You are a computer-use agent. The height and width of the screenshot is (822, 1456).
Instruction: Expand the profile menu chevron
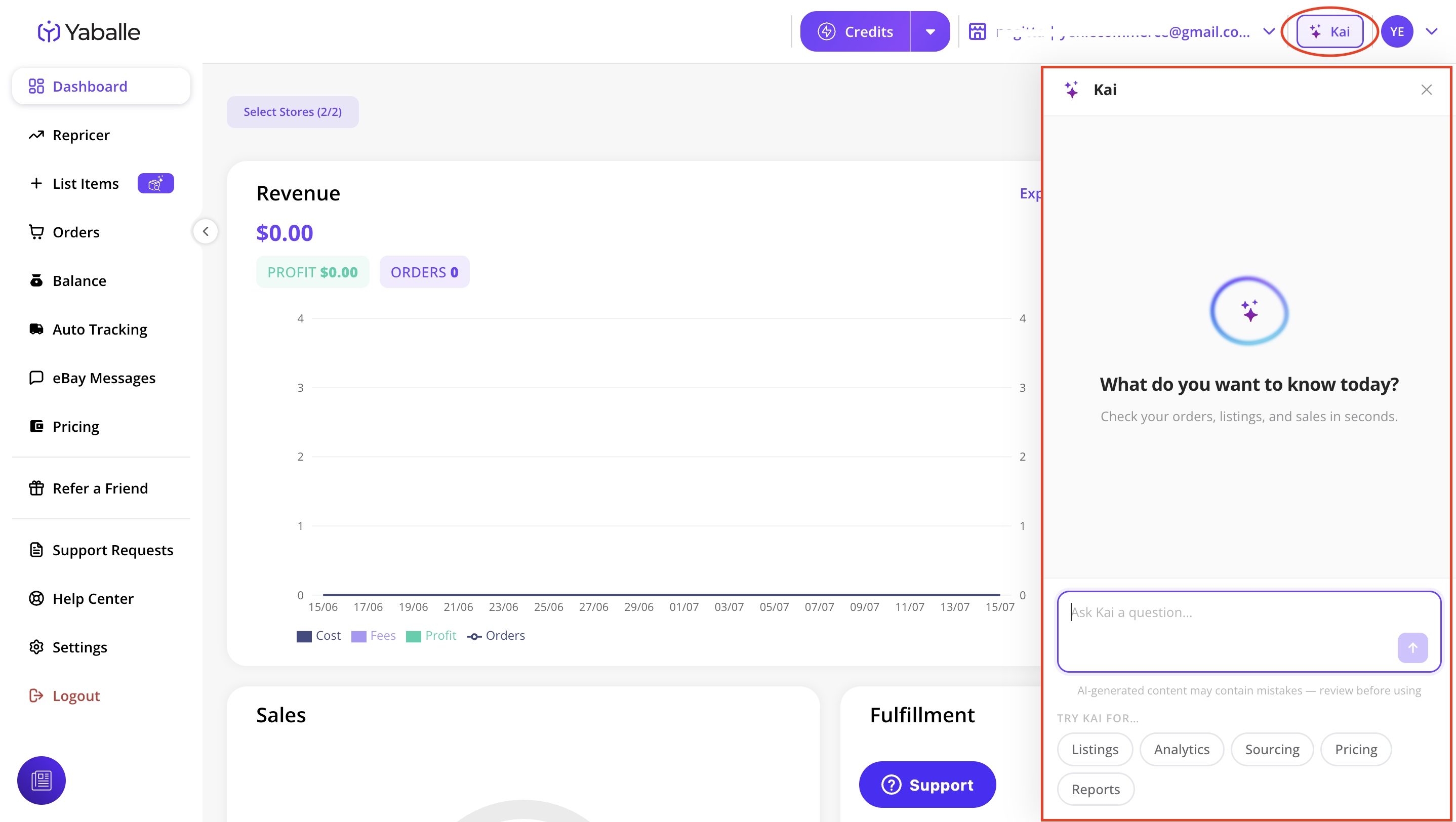tap(1431, 32)
